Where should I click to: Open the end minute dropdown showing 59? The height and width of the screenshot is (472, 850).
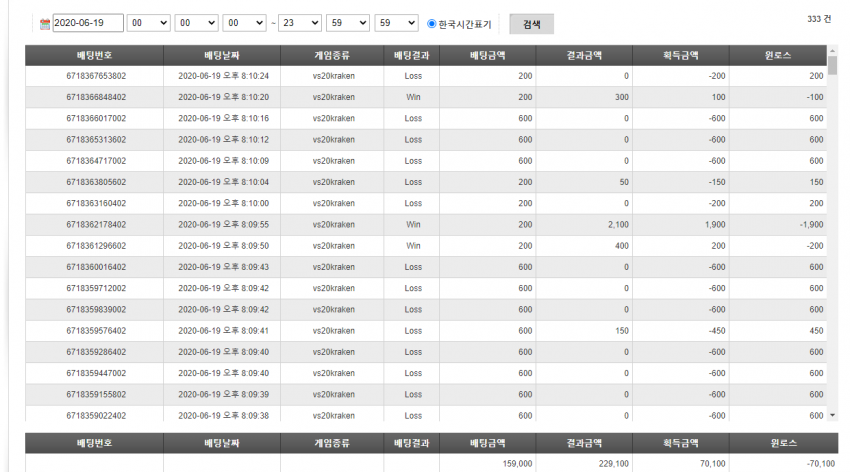347,23
